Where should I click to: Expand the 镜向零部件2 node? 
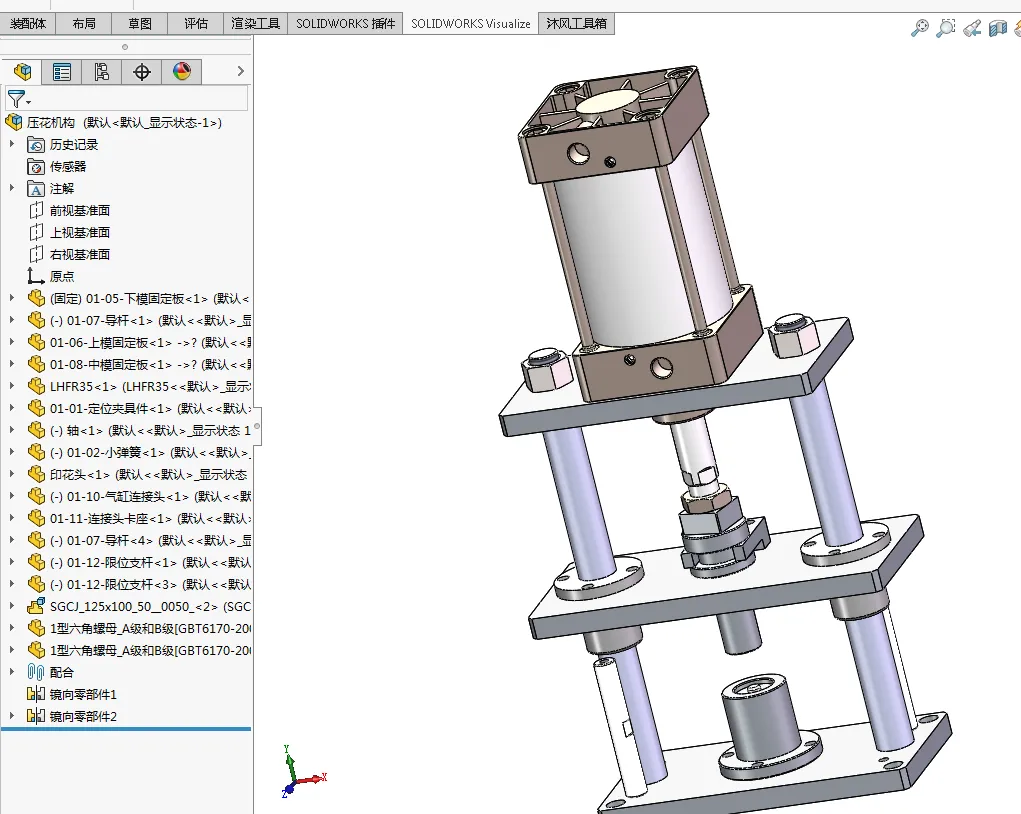(x=12, y=716)
